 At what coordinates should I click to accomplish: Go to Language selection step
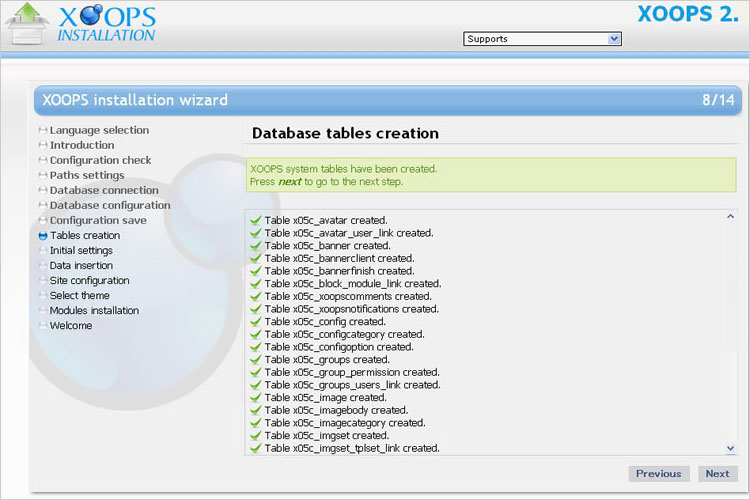99,130
